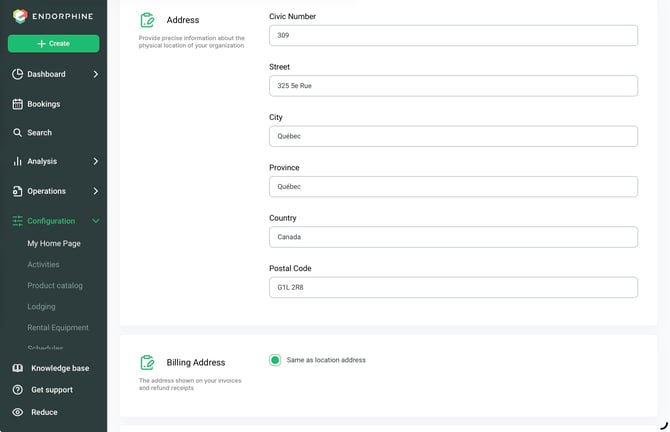The height and width of the screenshot is (432, 670).
Task: Click the Reduce eye icon
Action: point(18,412)
